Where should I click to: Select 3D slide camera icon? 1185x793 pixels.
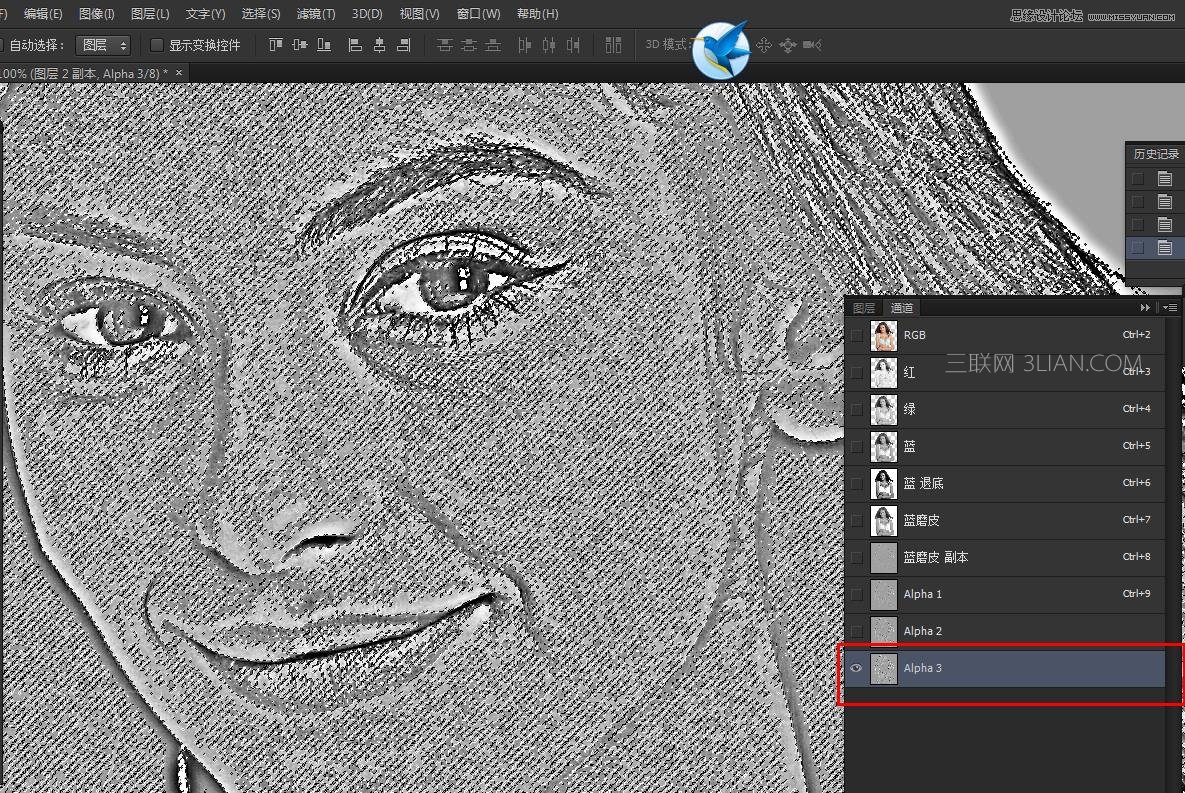click(x=787, y=45)
